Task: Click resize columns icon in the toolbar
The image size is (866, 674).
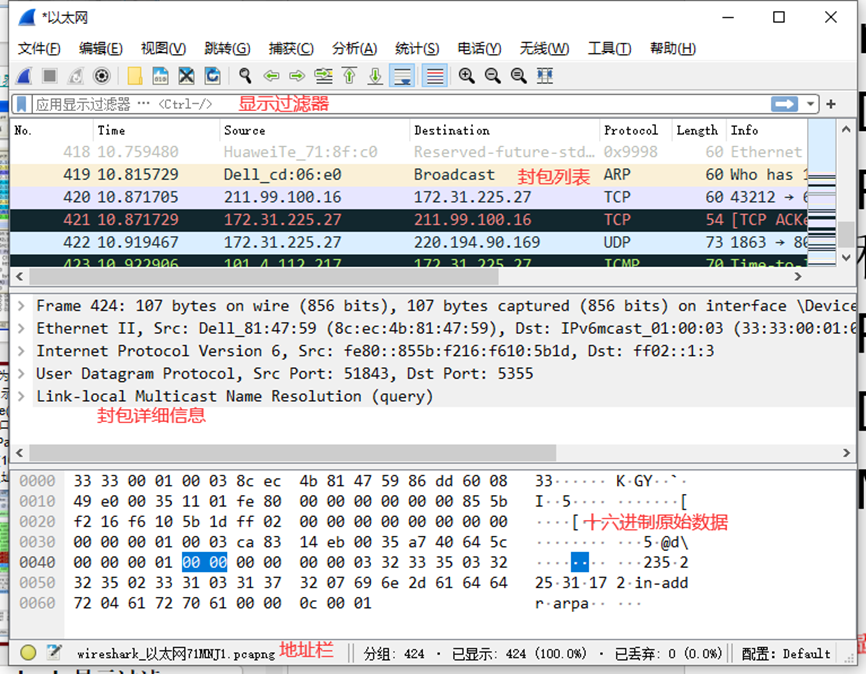Action: (545, 76)
